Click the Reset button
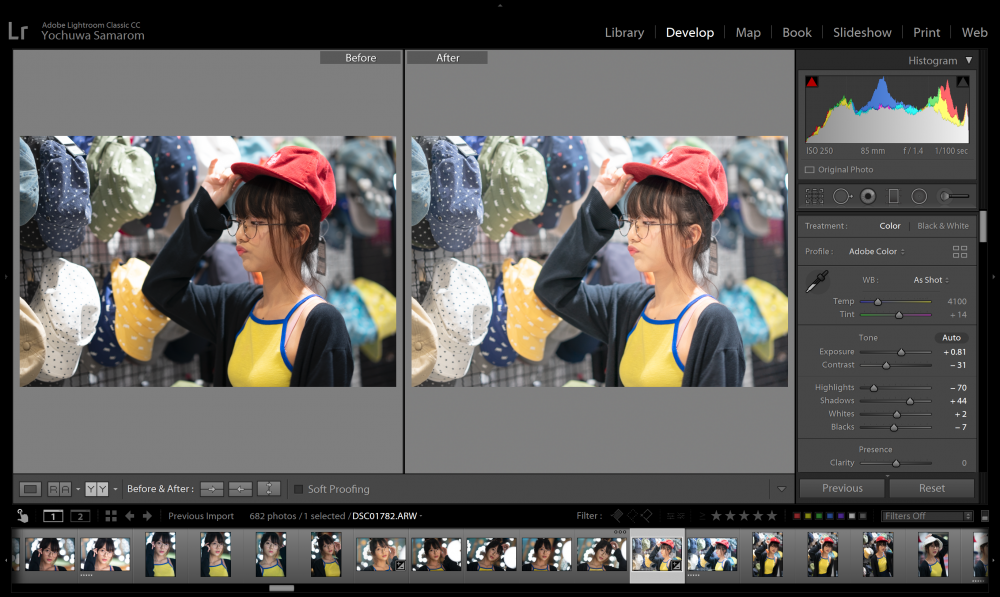Screen dimensions: 1000x597 [x=932, y=488]
